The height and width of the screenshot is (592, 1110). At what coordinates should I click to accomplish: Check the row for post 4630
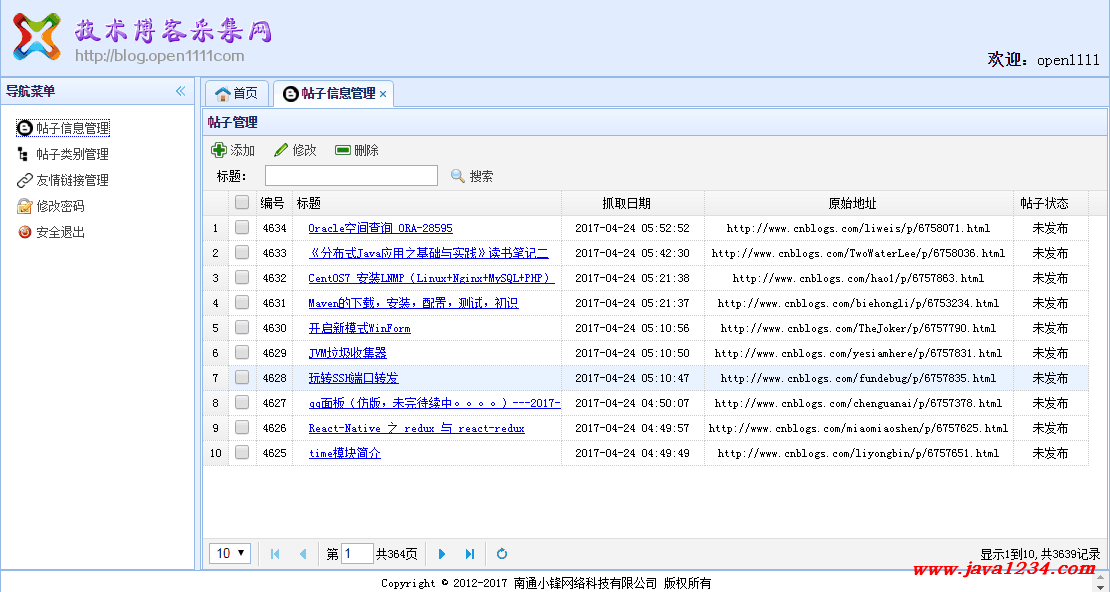tap(242, 327)
